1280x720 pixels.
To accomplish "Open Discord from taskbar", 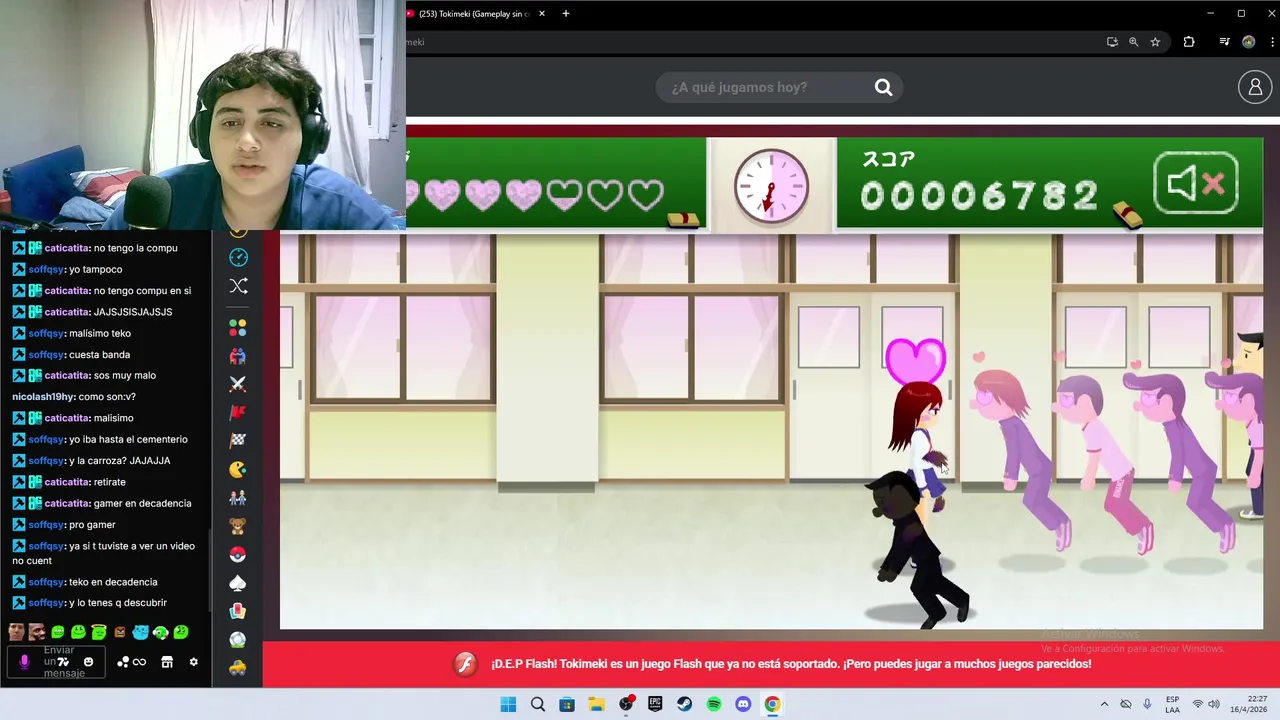I will click(743, 704).
